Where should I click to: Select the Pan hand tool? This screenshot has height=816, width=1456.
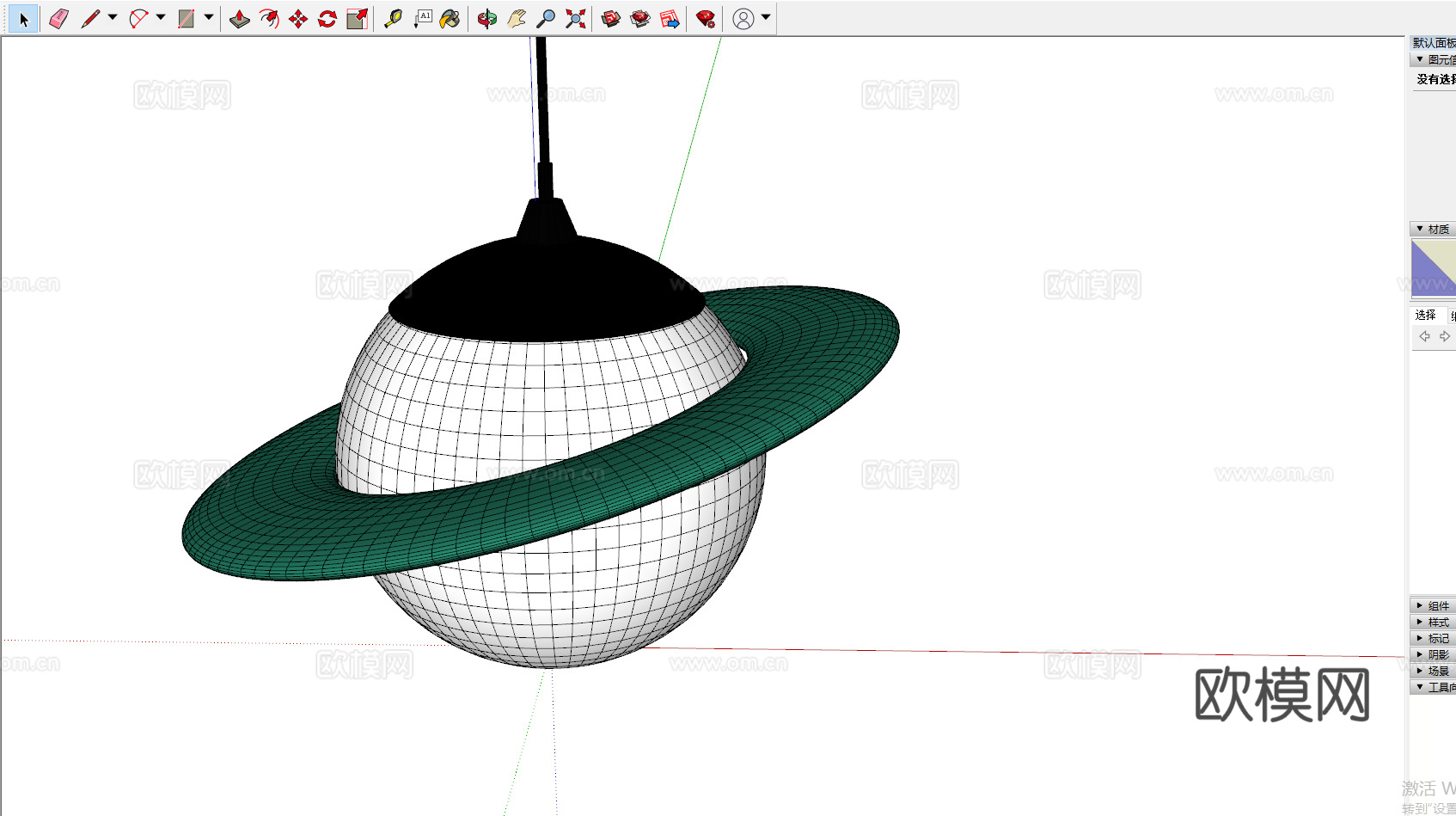tap(517, 19)
